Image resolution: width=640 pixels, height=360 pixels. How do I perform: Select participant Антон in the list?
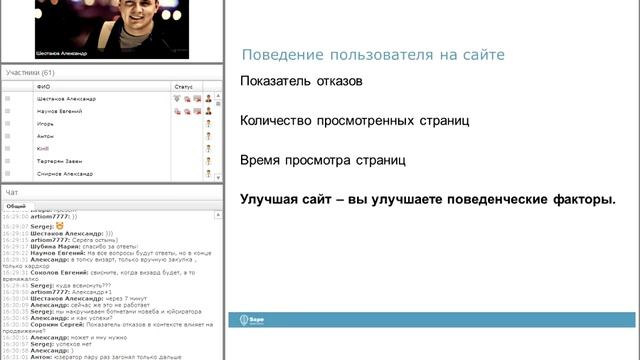coord(45,136)
